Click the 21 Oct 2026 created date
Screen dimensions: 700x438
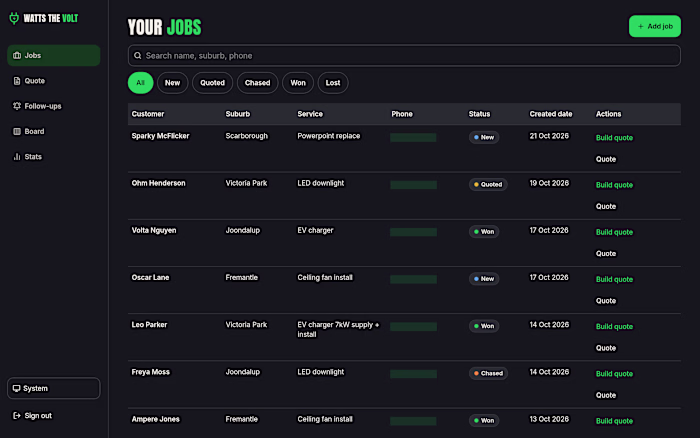coord(549,136)
